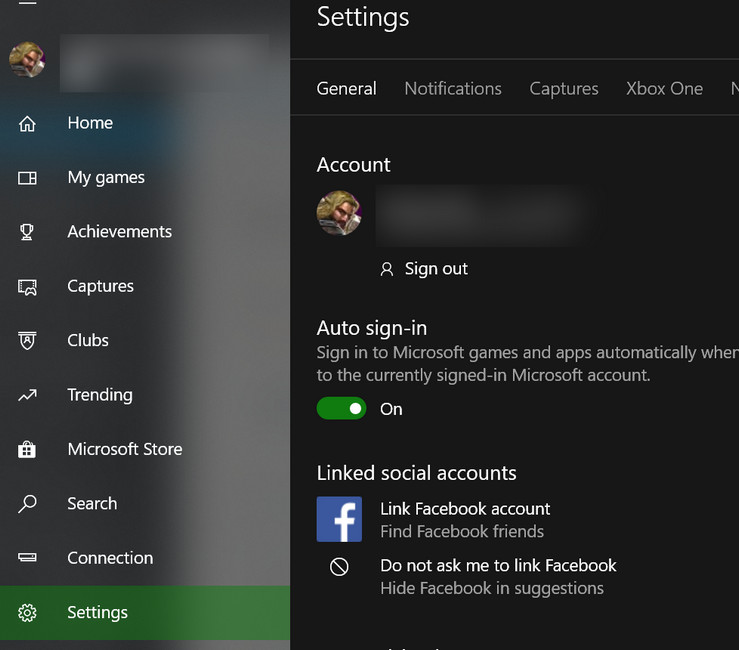Click the Search magnifier icon

27,503
